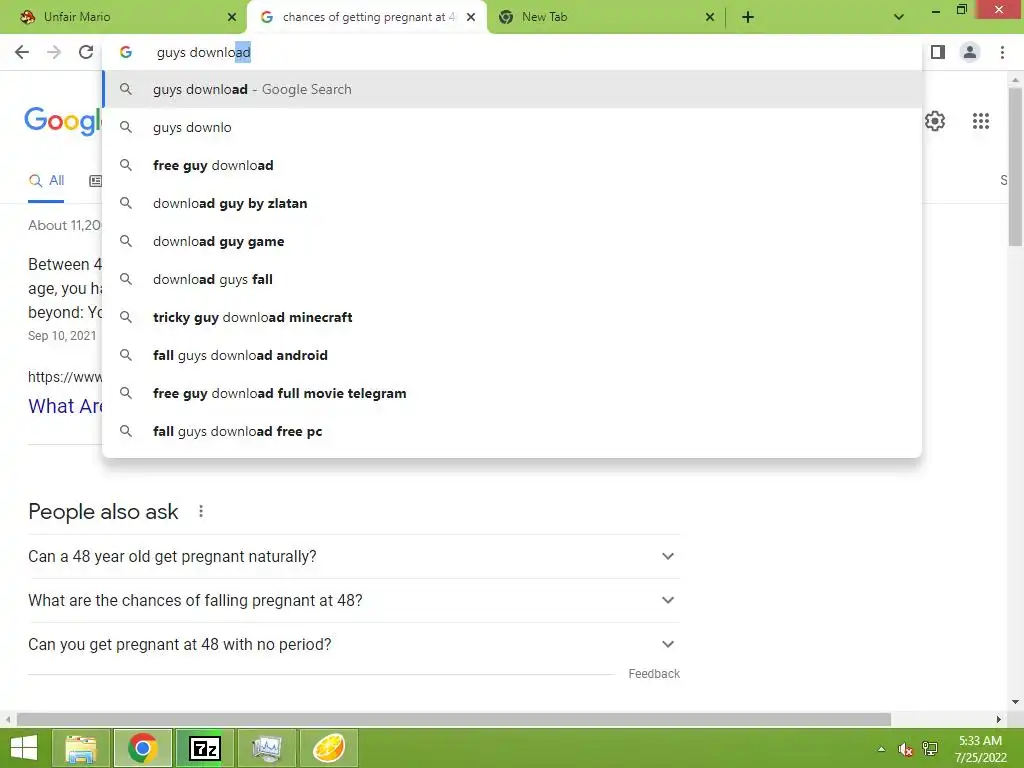The width and height of the screenshot is (1024, 768).
Task: Open 7-Zip from the taskbar
Action: click(204, 748)
